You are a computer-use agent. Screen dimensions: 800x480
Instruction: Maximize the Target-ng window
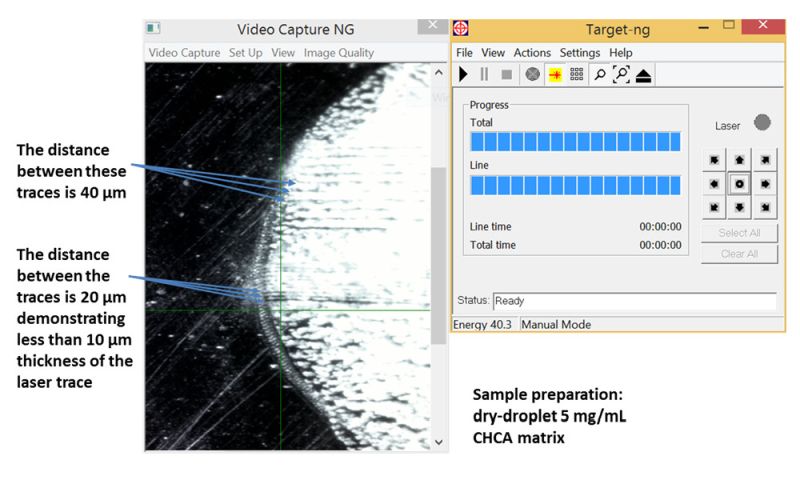pos(729,25)
